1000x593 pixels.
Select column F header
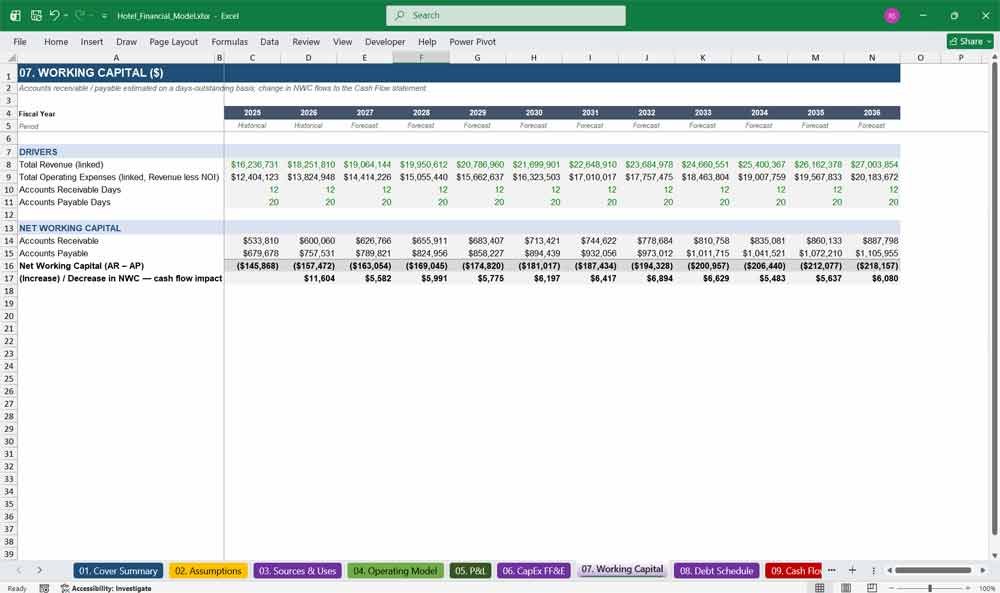[421, 57]
